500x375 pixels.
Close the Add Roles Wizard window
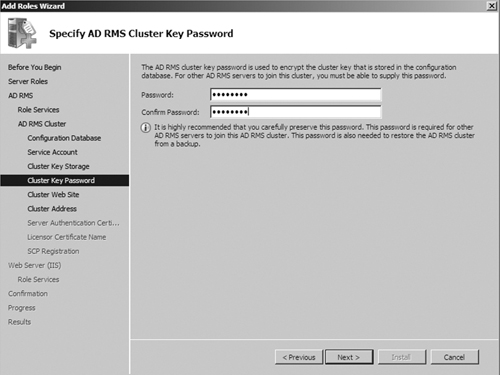coord(492,6)
